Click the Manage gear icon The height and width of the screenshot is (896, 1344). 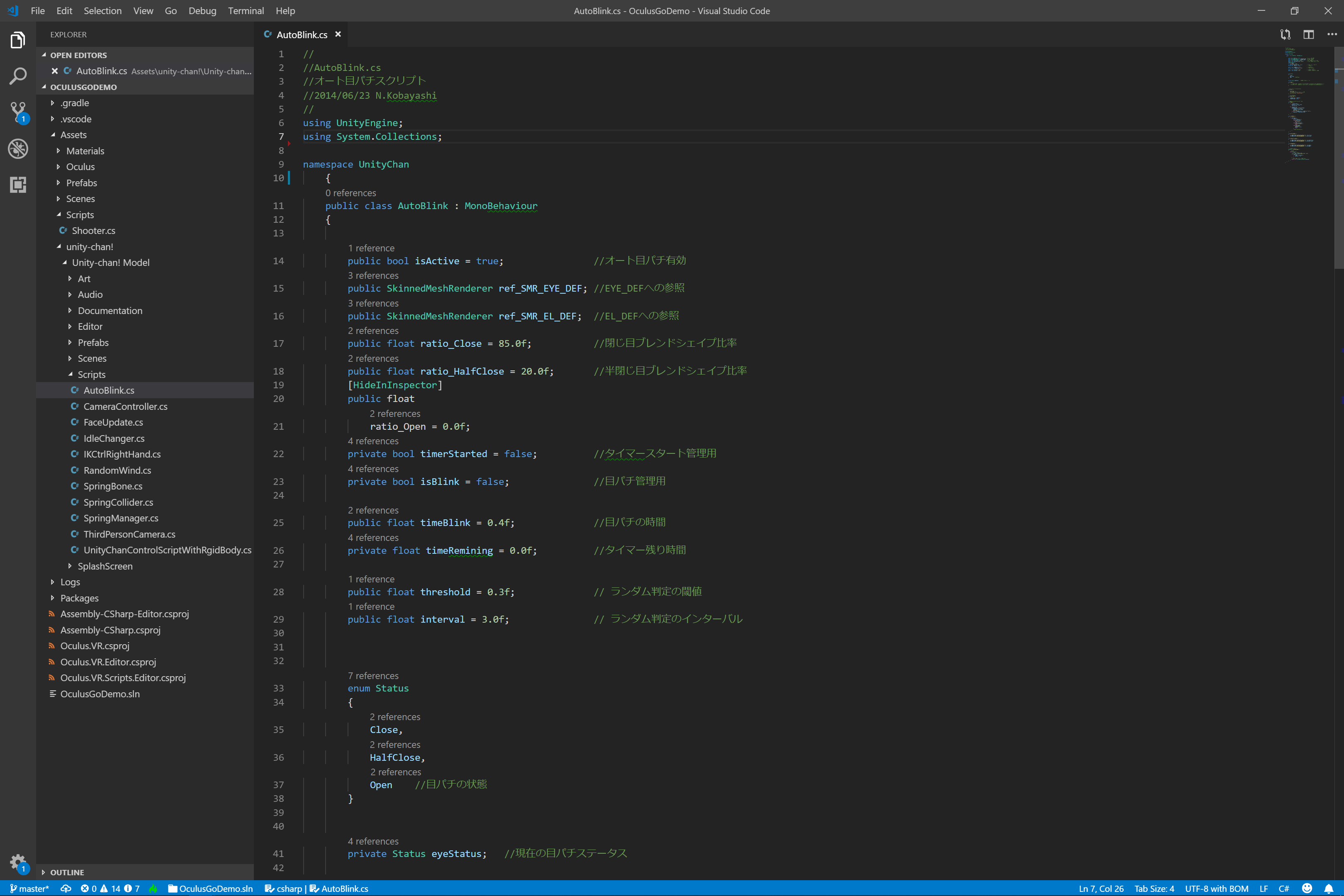[18, 862]
